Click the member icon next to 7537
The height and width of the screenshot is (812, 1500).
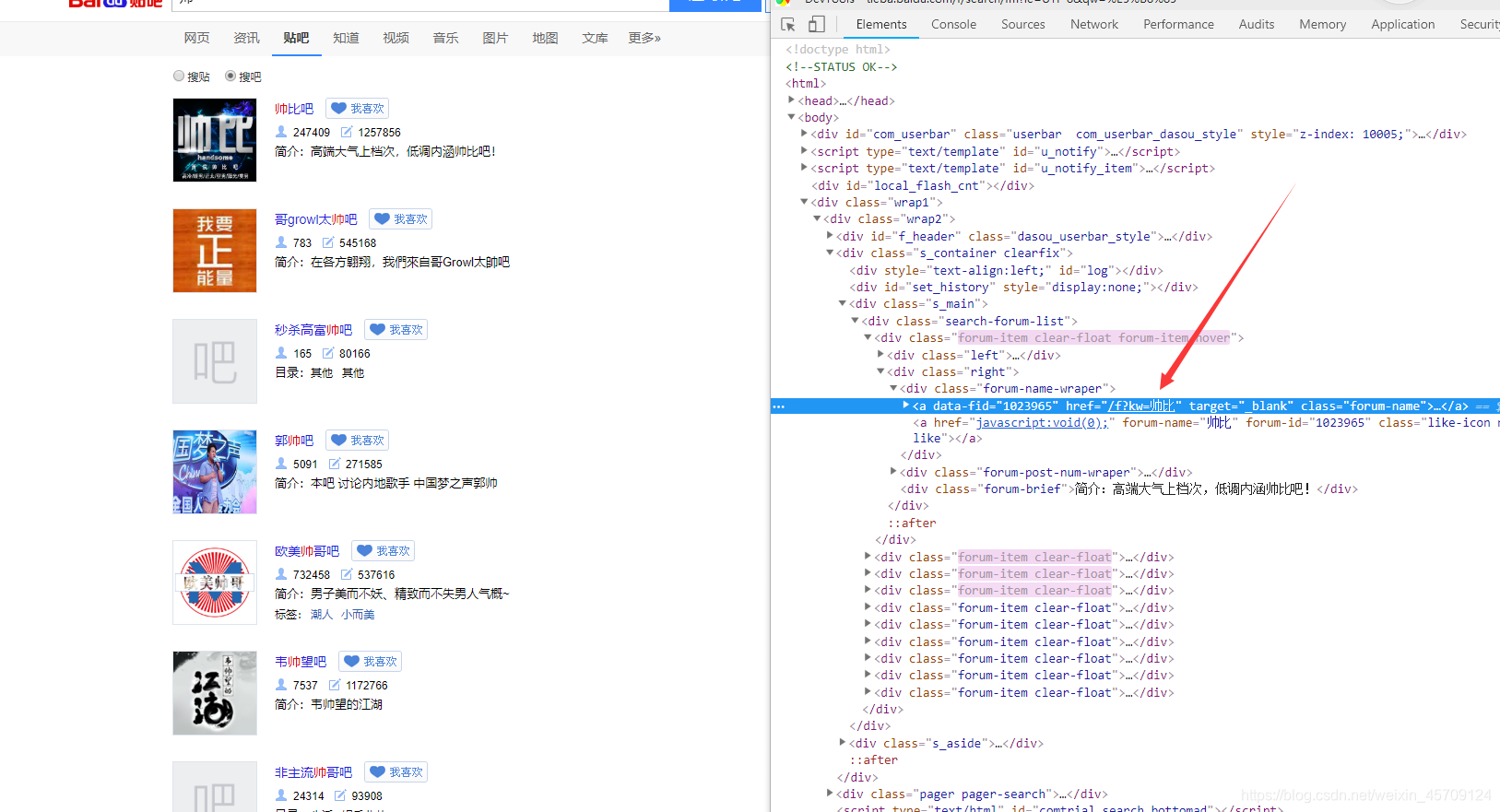coord(281,685)
